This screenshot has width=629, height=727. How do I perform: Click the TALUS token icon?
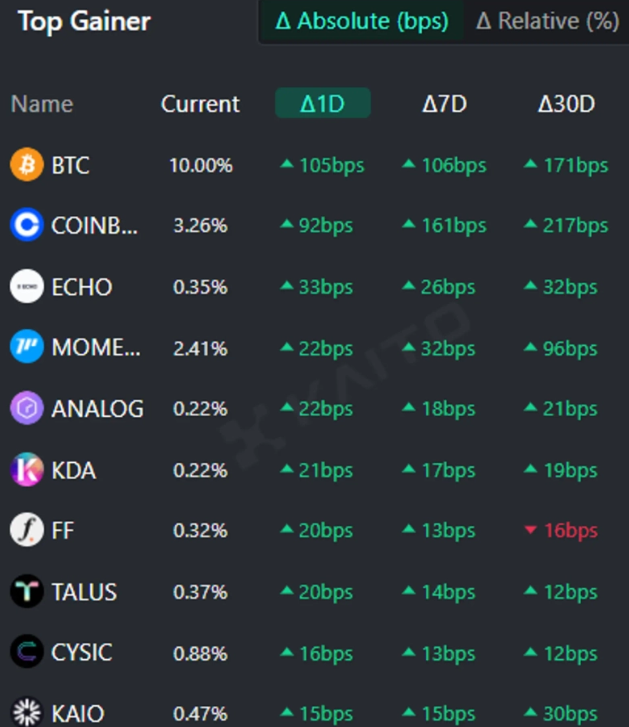(27, 592)
